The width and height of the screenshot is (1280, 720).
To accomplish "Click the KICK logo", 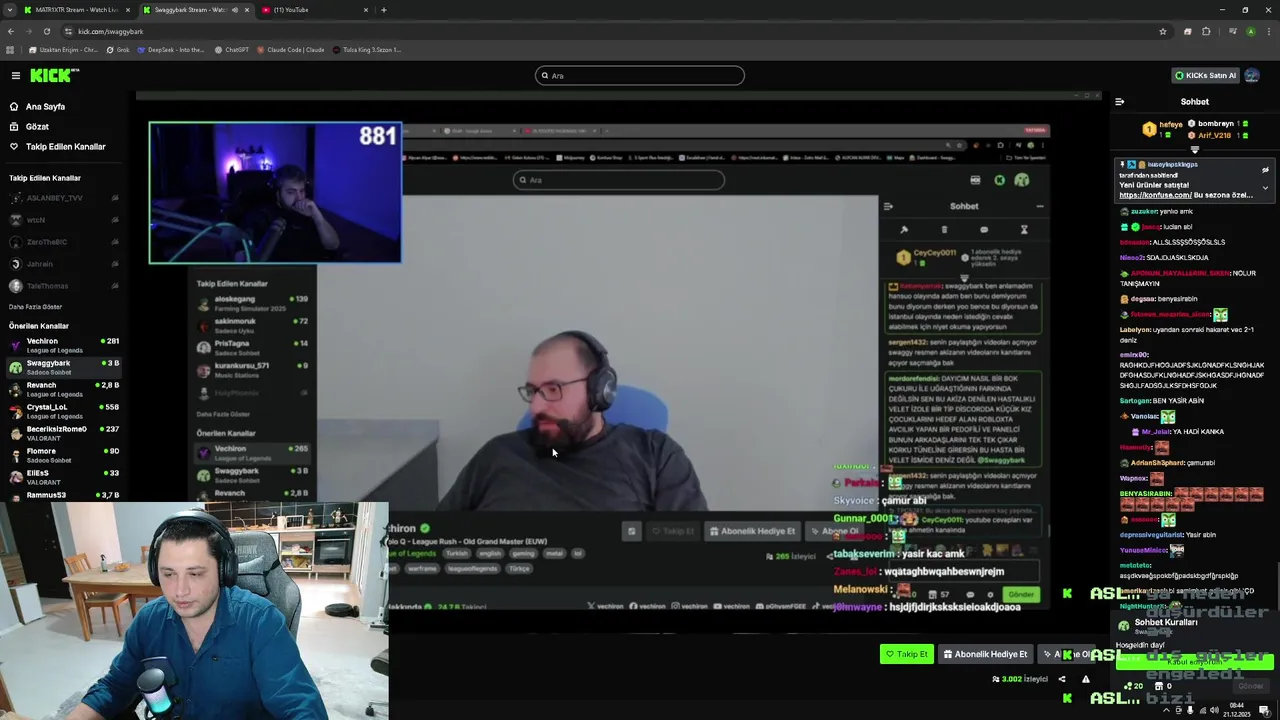I will 54,75.
